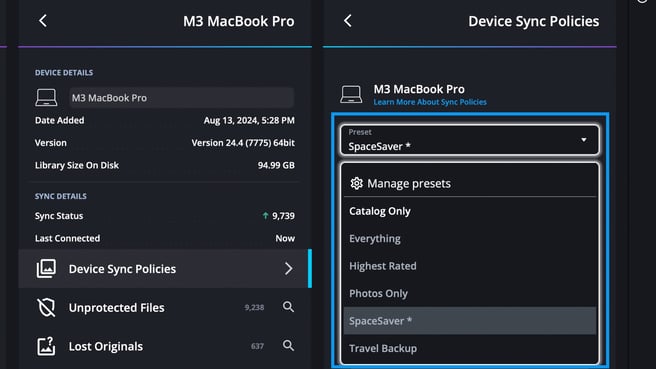Open the Lost Originals row

pyautogui.click(x=165, y=346)
